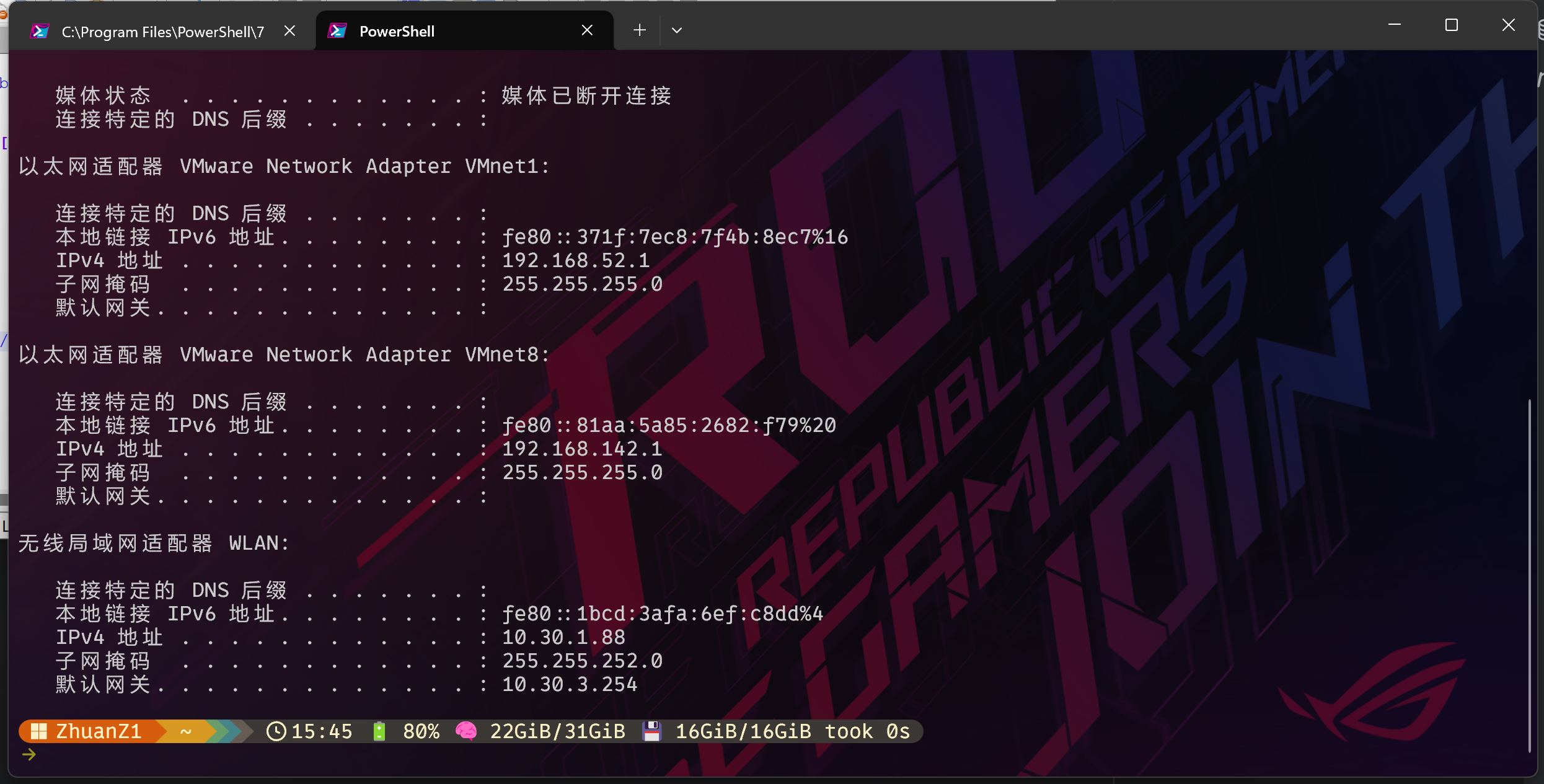Close the active PowerShell tab
This screenshot has width=1544, height=784.
tap(587, 30)
